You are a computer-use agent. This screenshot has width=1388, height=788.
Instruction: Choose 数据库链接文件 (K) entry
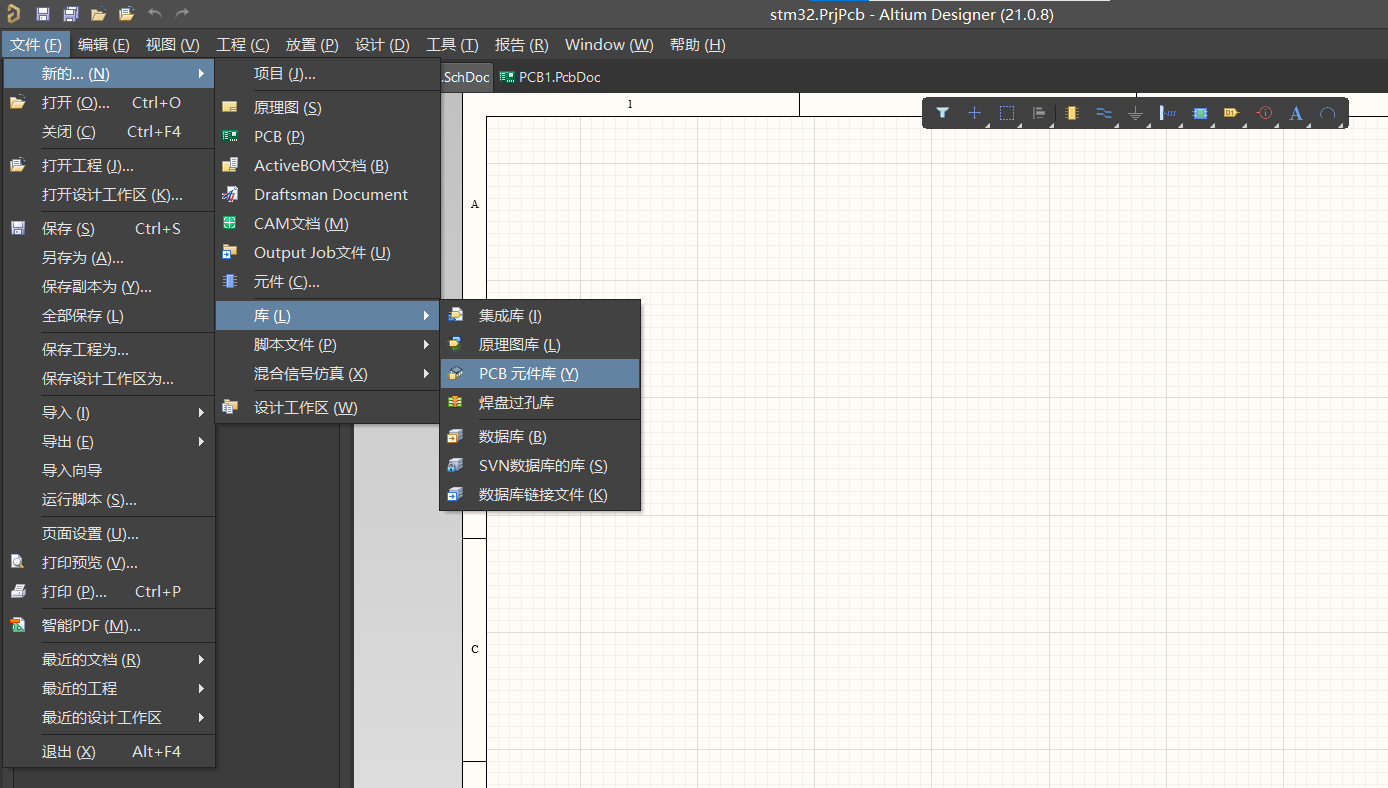[x=540, y=495]
